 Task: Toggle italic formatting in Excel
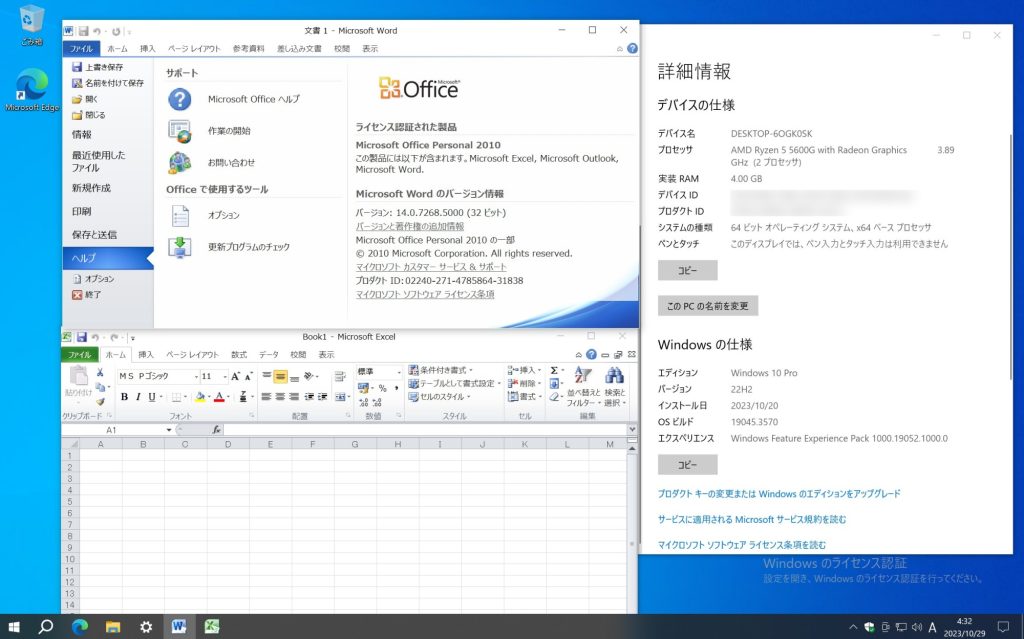136,395
